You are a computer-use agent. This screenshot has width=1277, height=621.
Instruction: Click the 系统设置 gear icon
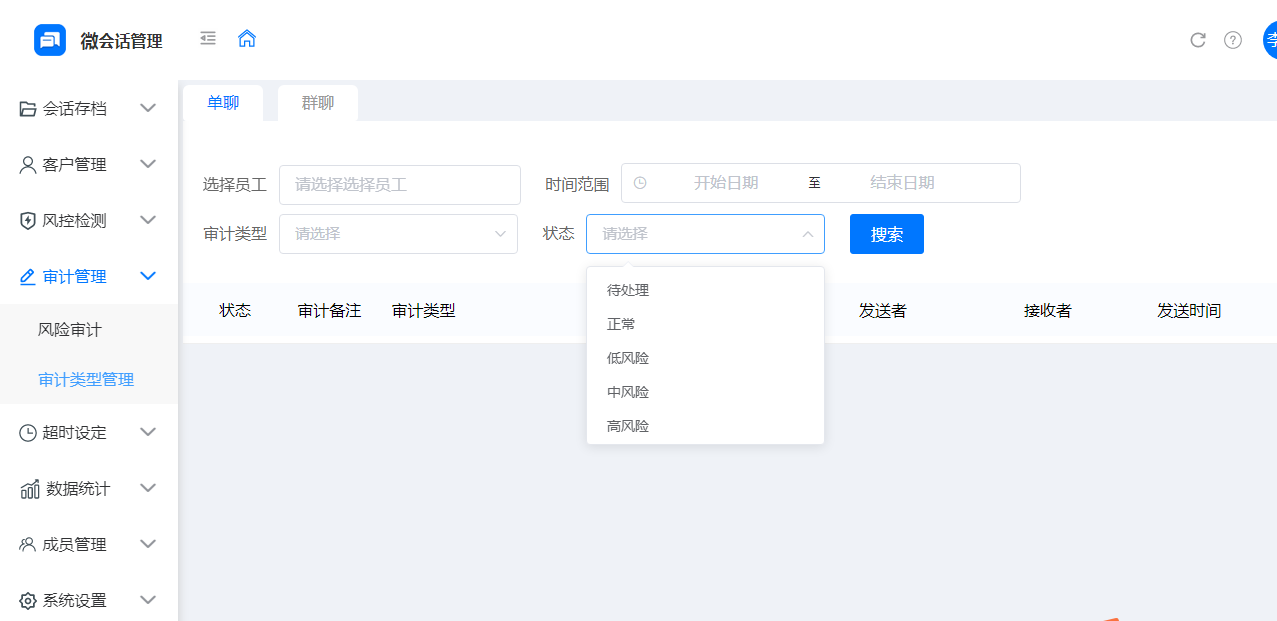27,600
